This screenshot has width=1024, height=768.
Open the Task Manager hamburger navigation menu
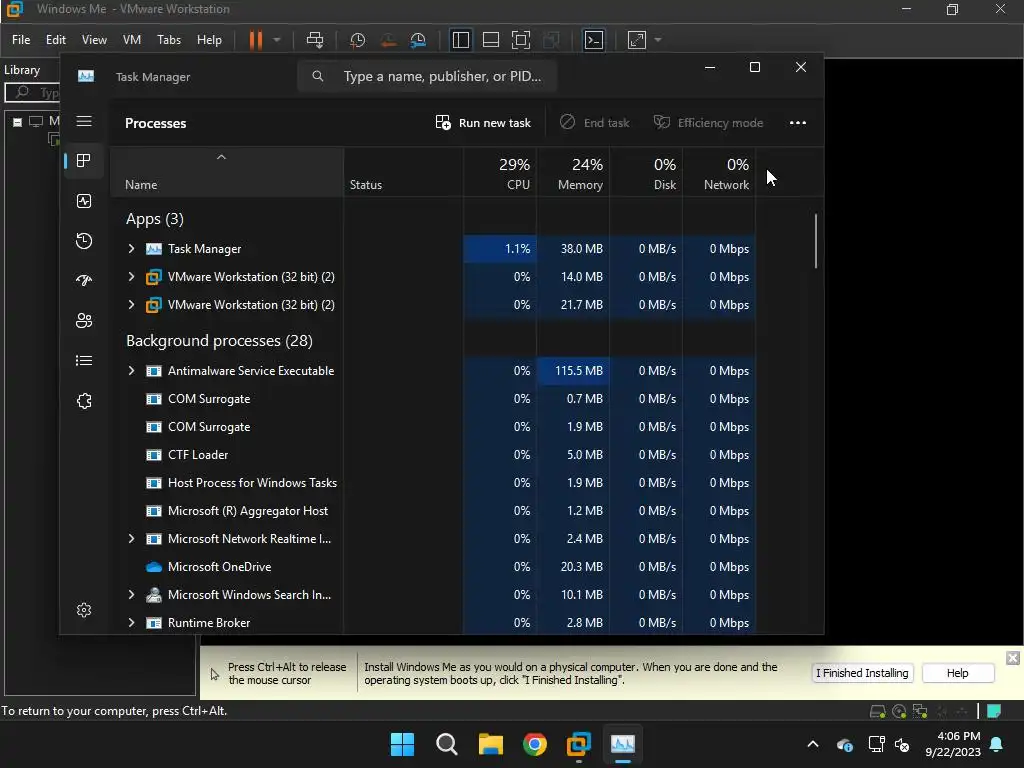point(84,121)
